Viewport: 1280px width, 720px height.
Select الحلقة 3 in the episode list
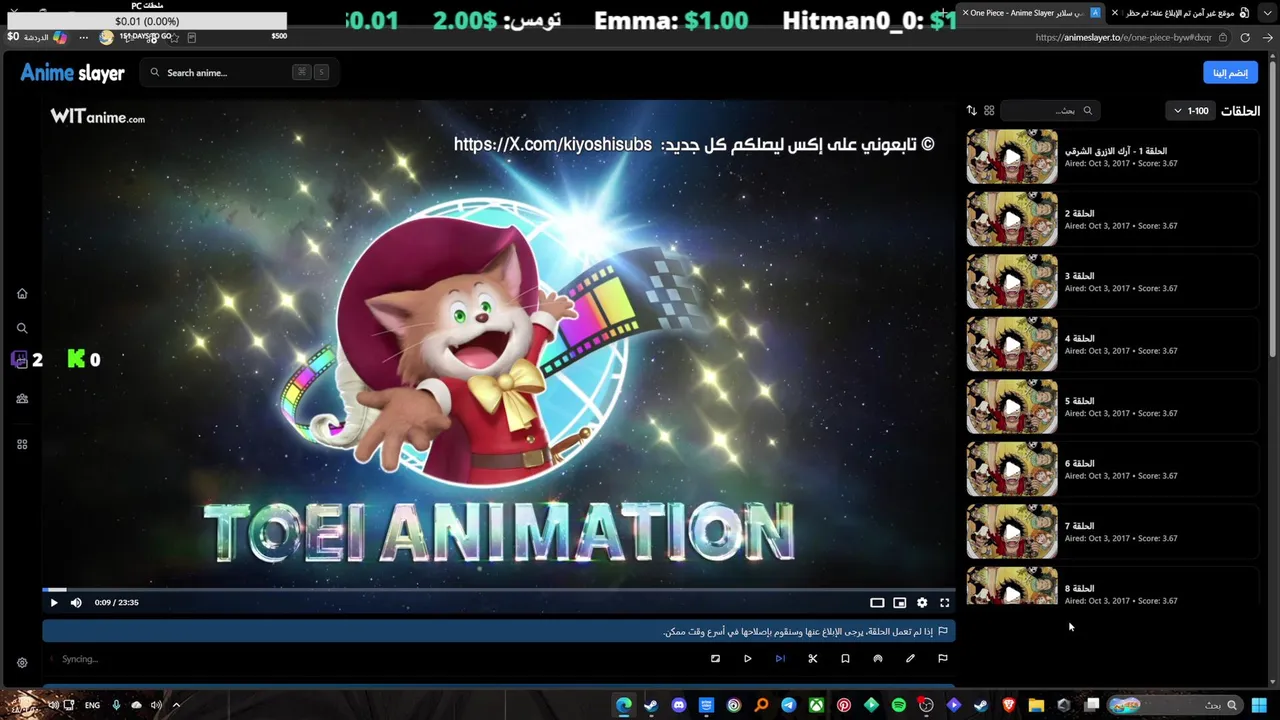coord(1111,282)
